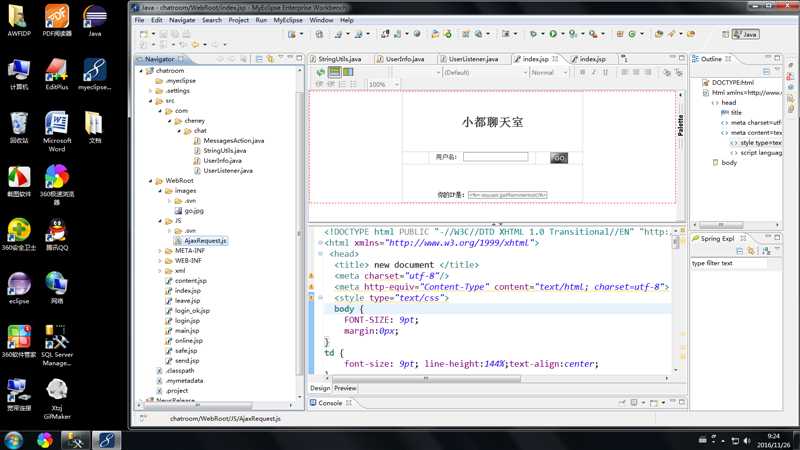The image size is (800, 450).
Task: Open the EditPlus desktop icon
Action: [57, 74]
